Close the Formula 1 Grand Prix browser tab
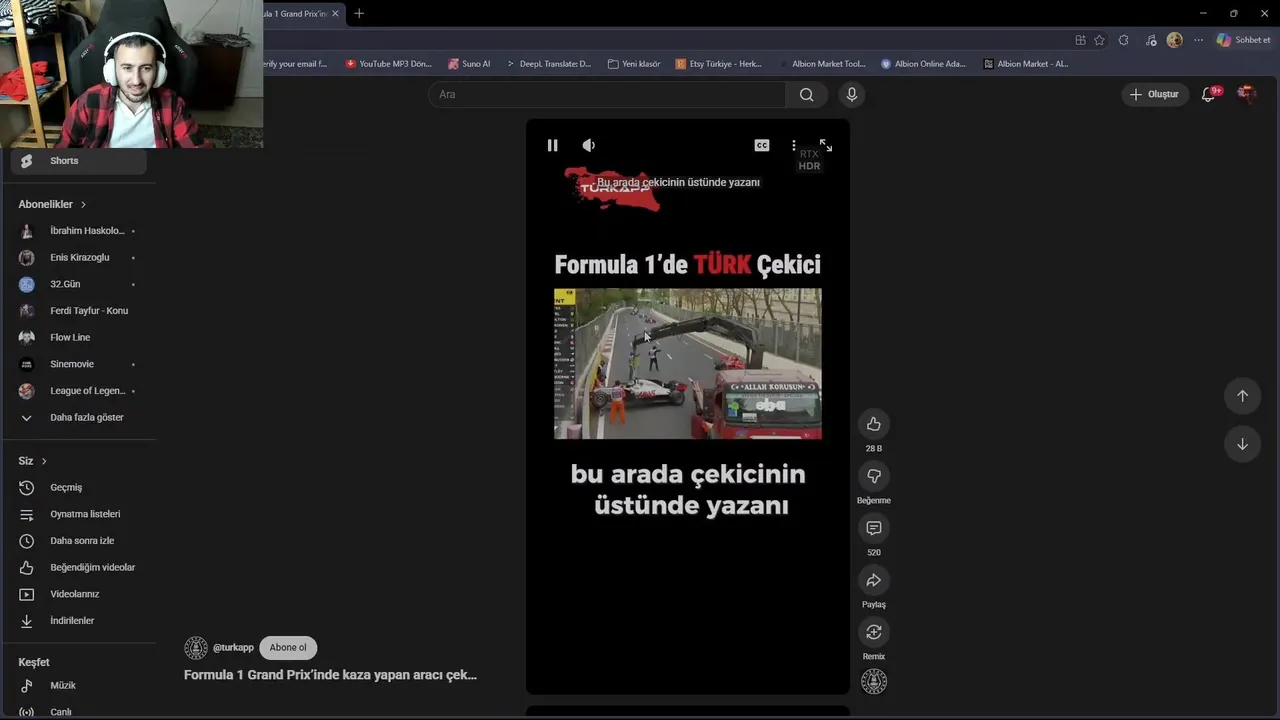Viewport: 1280px width, 720px height. [335, 13]
